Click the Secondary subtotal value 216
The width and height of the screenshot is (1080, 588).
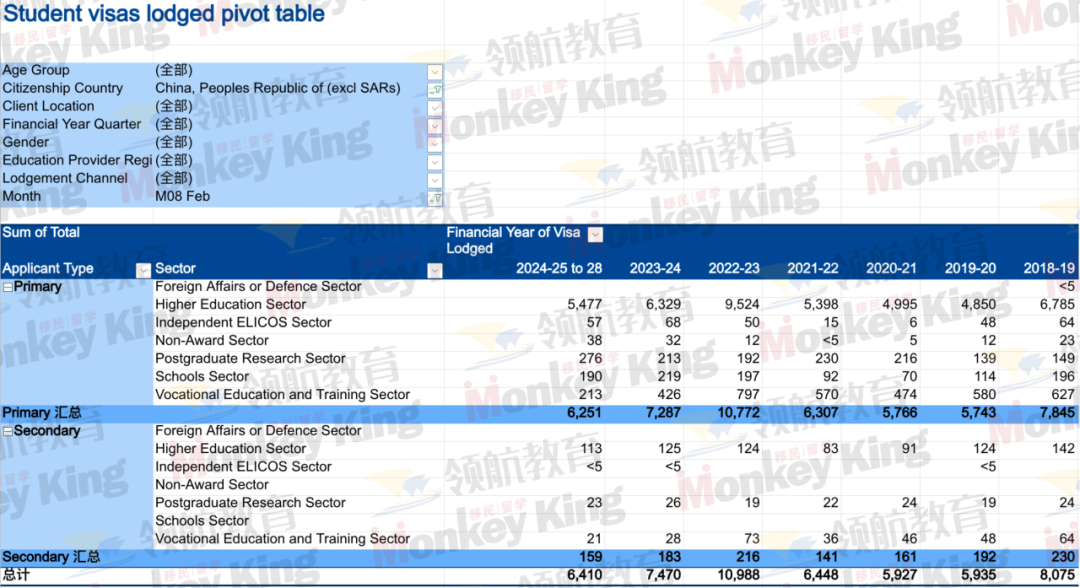click(x=748, y=557)
